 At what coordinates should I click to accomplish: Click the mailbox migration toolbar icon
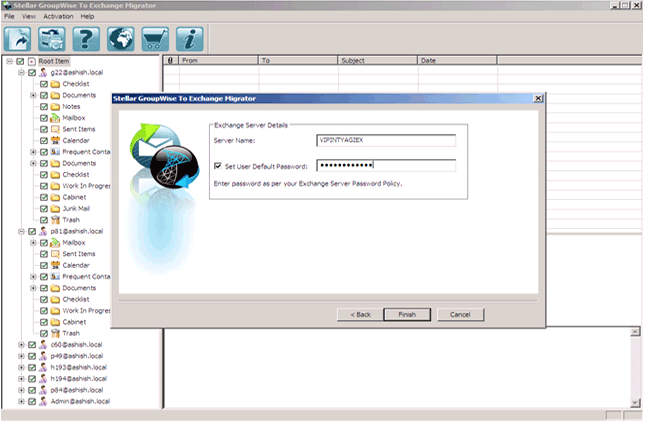(52, 39)
